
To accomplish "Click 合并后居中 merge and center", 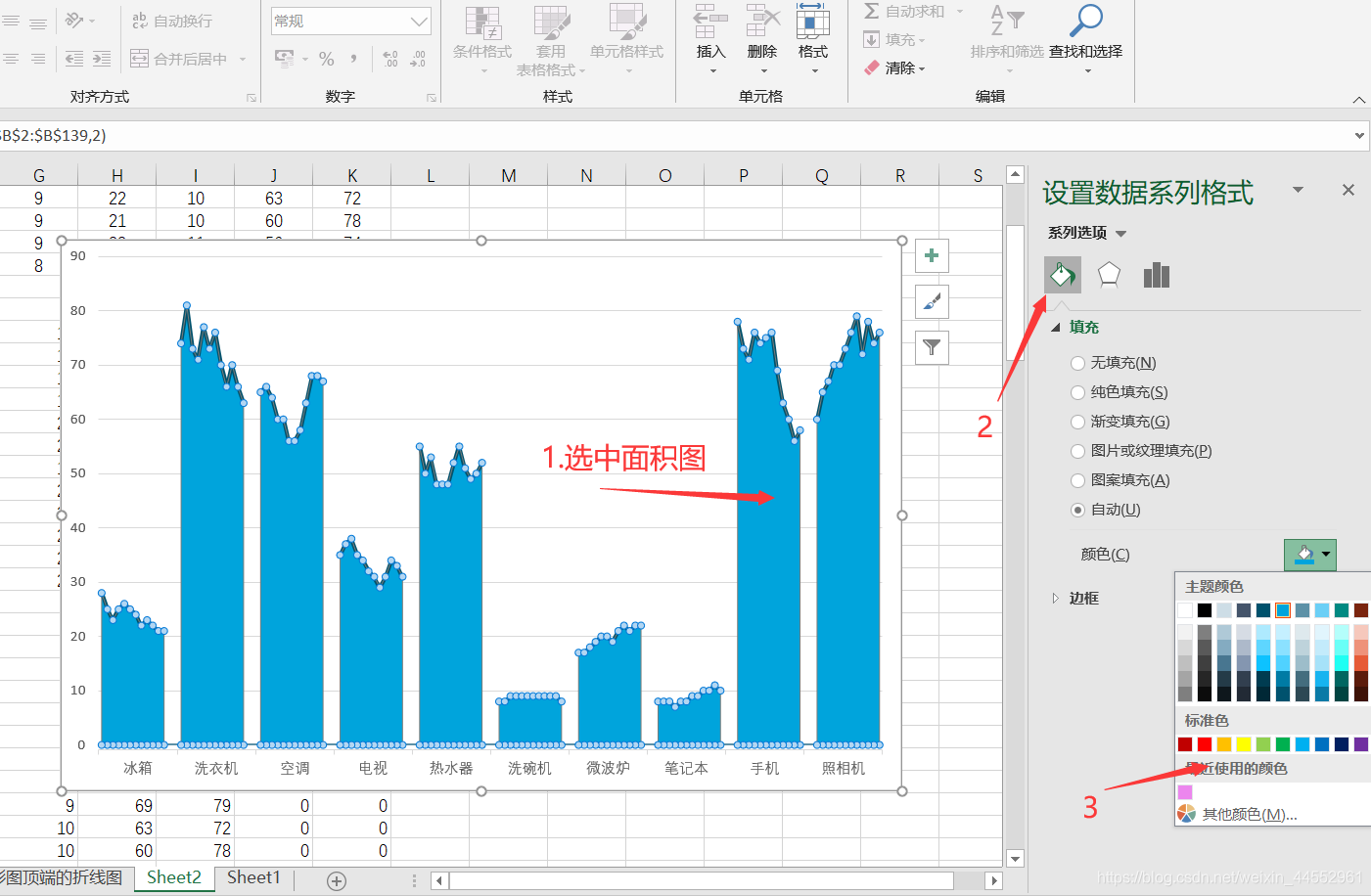I will tap(180, 59).
